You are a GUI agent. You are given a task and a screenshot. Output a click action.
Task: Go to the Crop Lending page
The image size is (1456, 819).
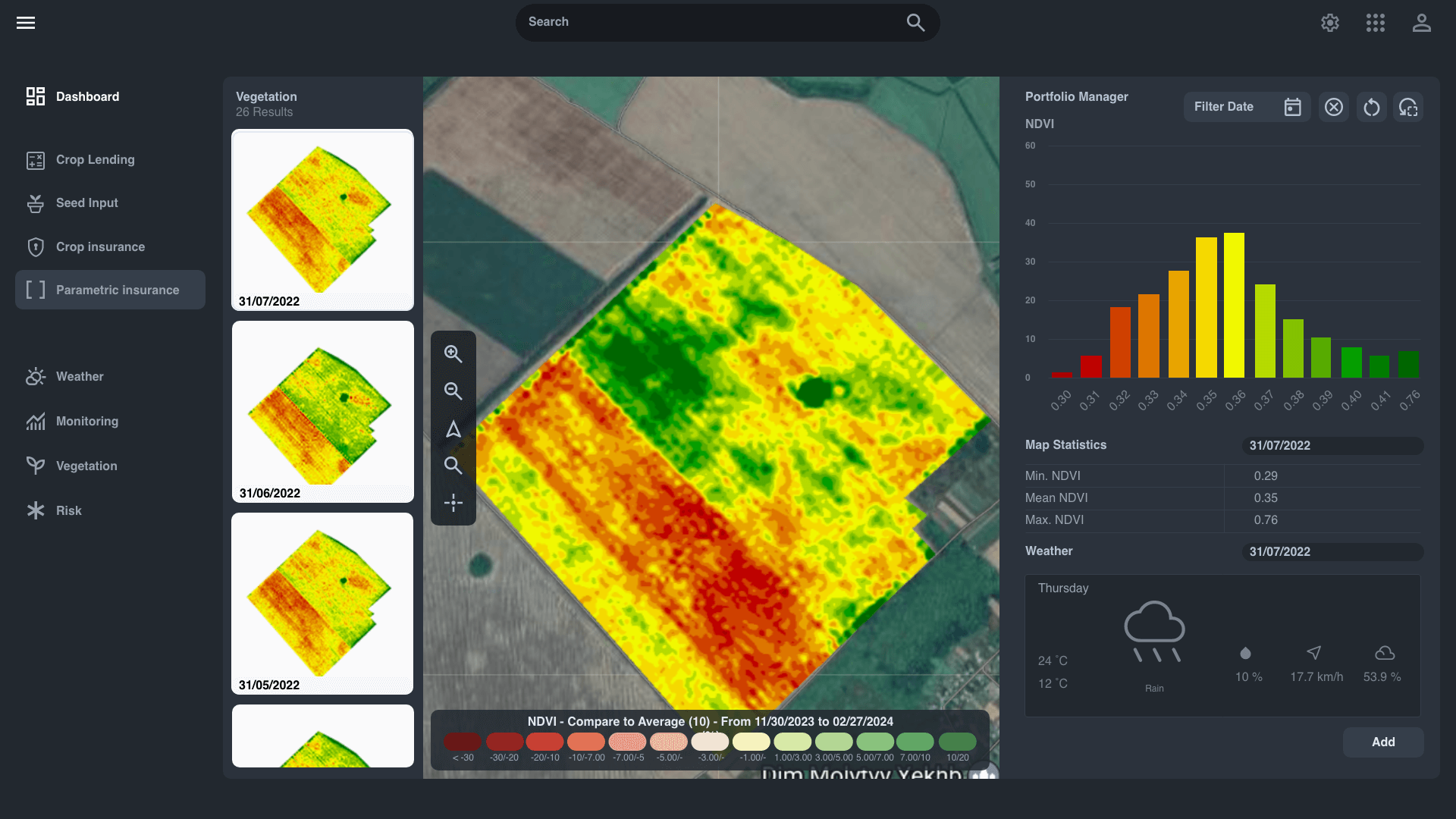pos(96,160)
